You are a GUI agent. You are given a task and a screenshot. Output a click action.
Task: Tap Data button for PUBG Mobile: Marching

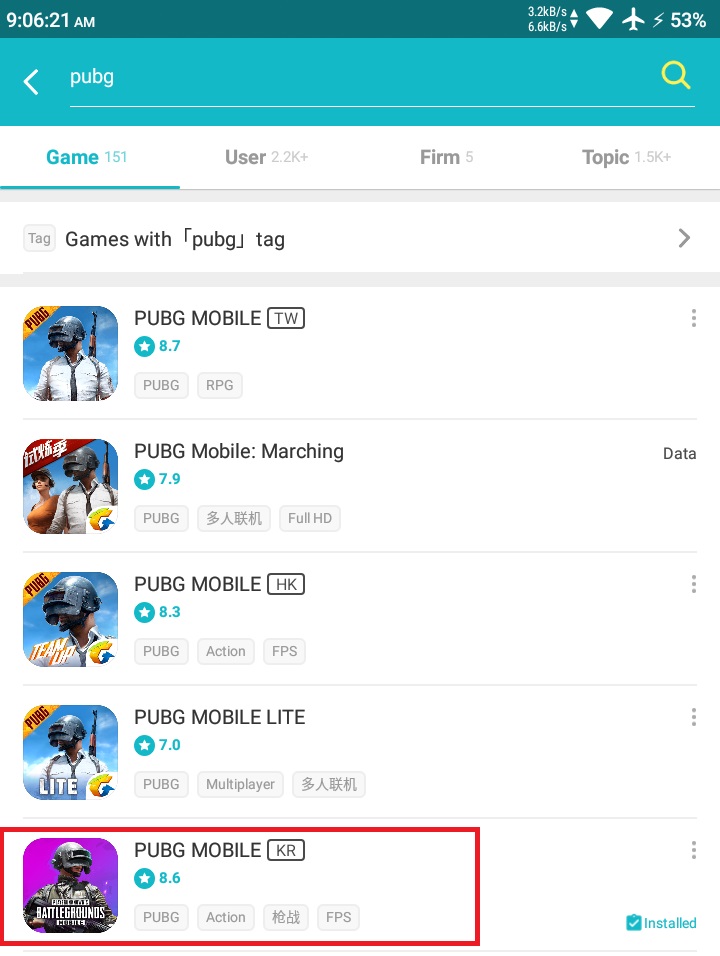(x=679, y=453)
